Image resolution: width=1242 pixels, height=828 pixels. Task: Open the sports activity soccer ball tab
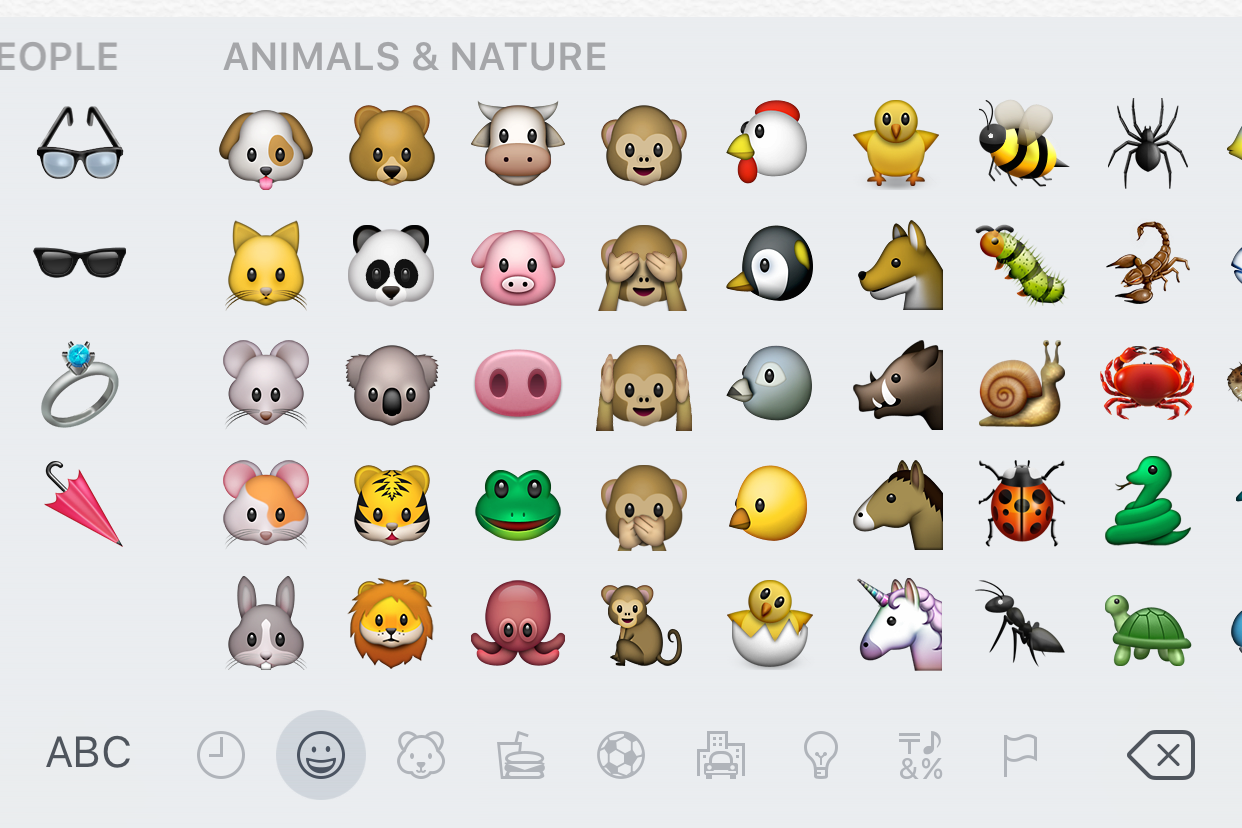[x=621, y=755]
